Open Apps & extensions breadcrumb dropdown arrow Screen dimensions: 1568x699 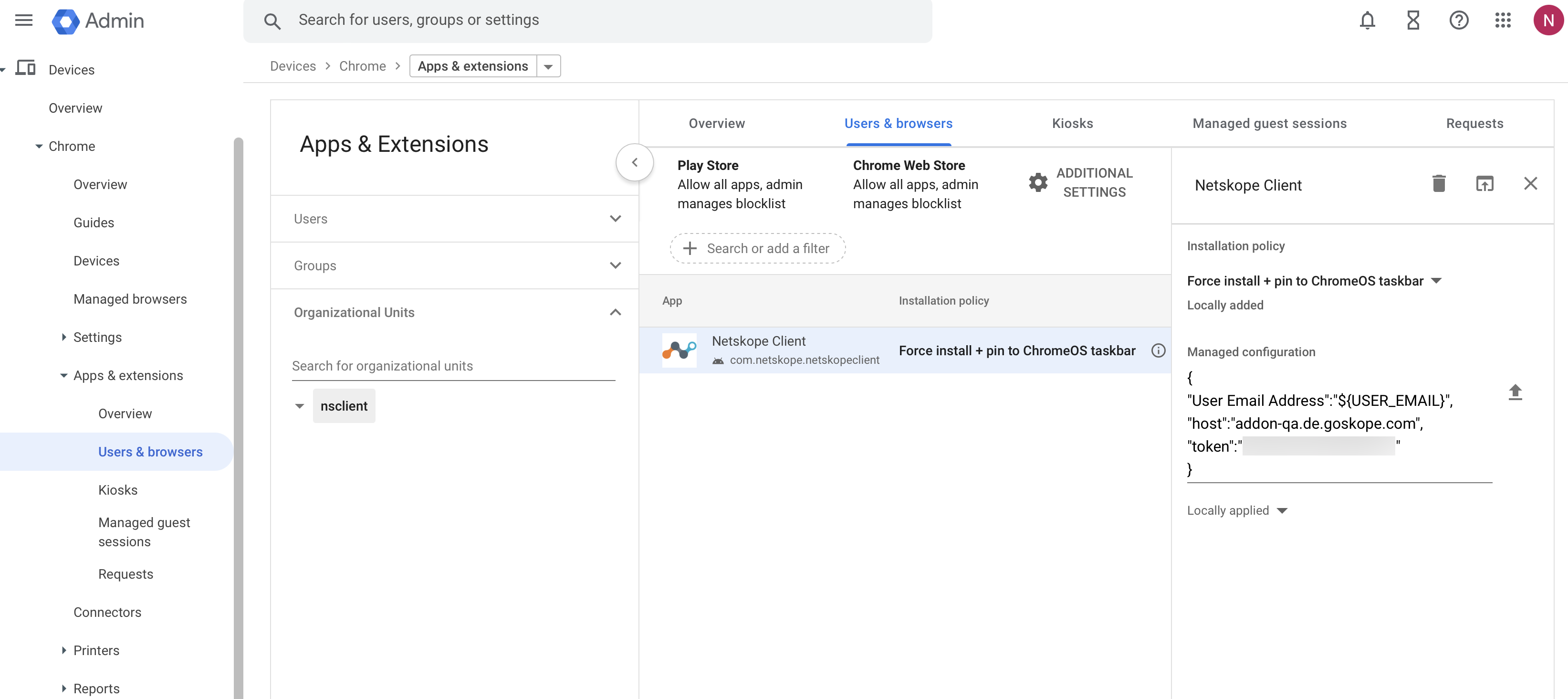point(548,66)
